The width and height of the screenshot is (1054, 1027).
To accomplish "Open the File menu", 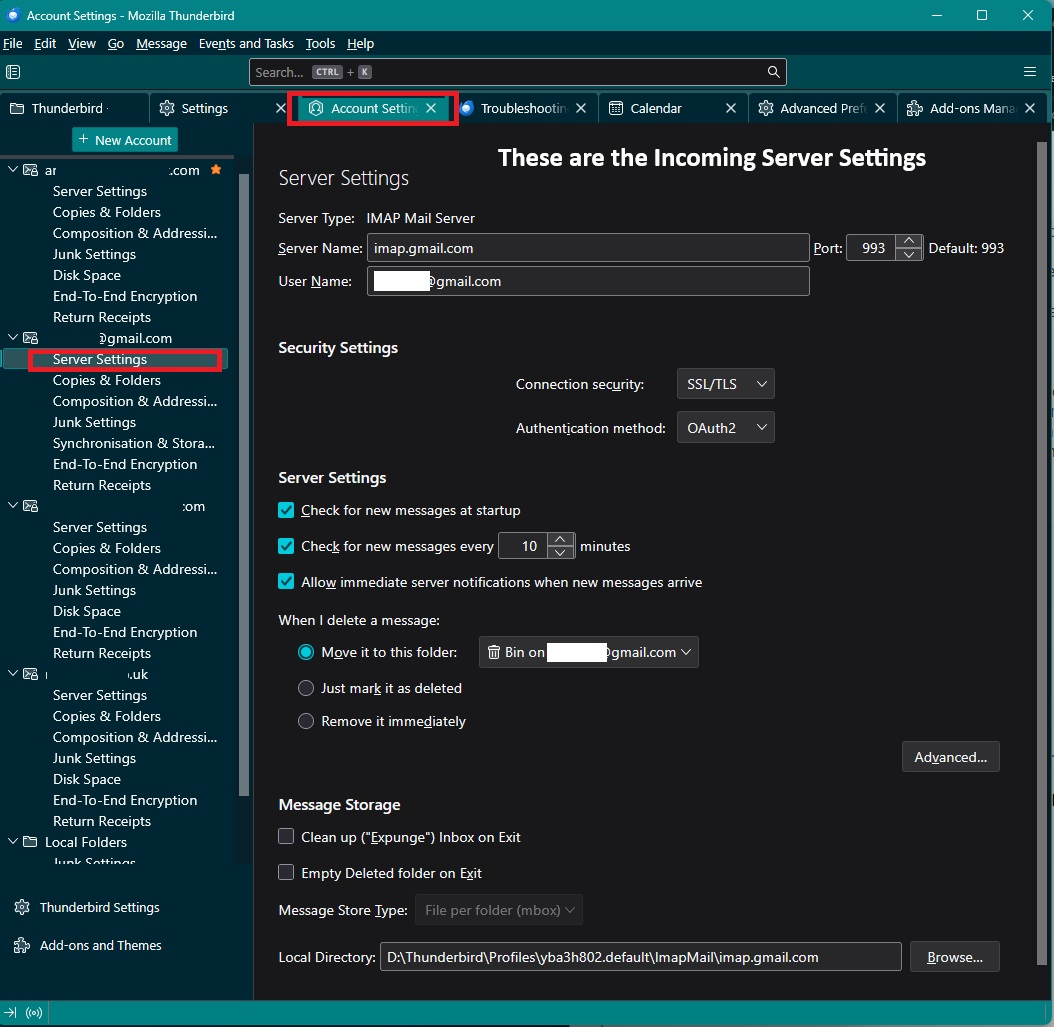I will click(x=13, y=44).
